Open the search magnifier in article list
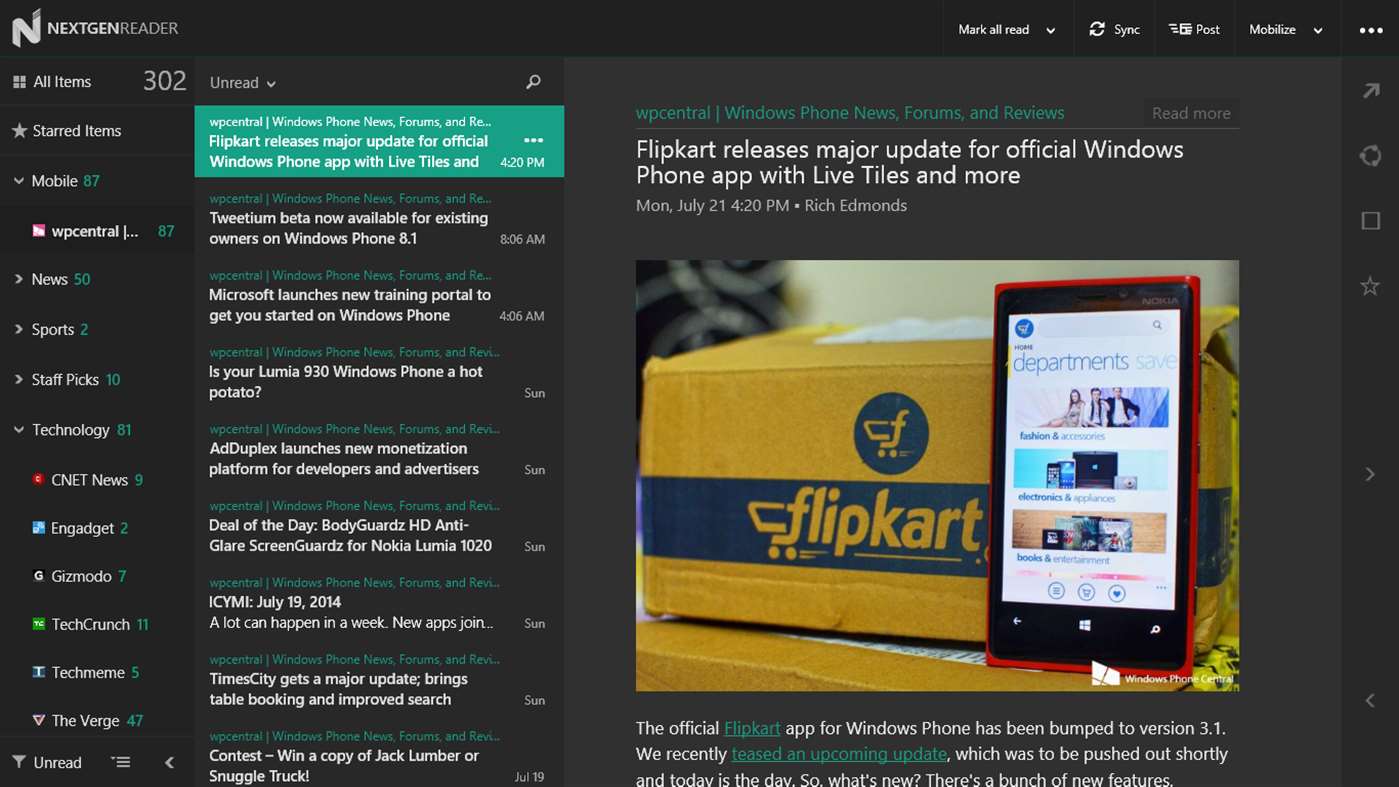 (x=533, y=82)
